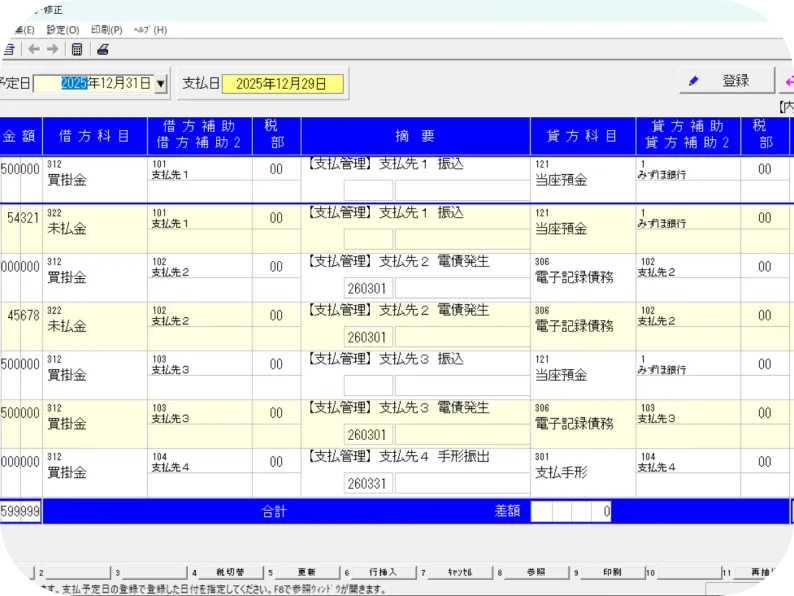Open the 印刷(P) menu
794x596 pixels.
pos(106,30)
